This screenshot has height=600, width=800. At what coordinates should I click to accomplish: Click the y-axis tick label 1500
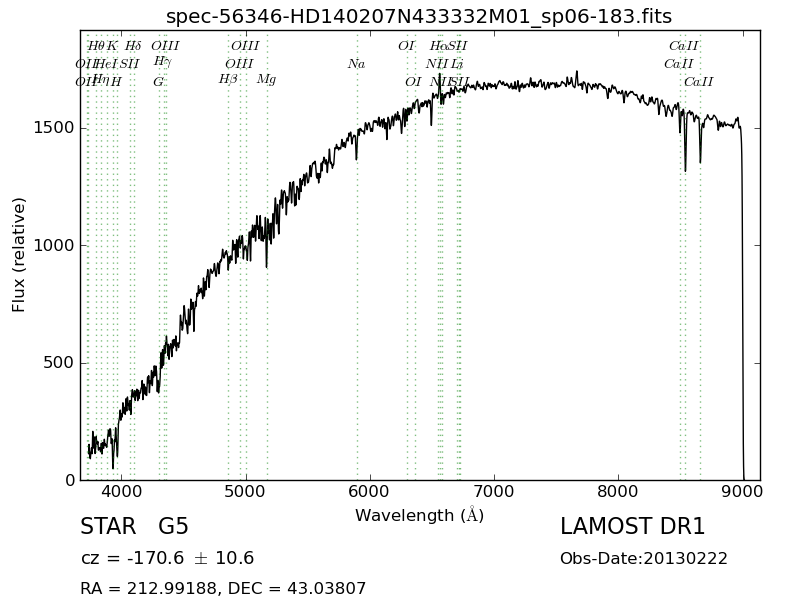point(54,128)
